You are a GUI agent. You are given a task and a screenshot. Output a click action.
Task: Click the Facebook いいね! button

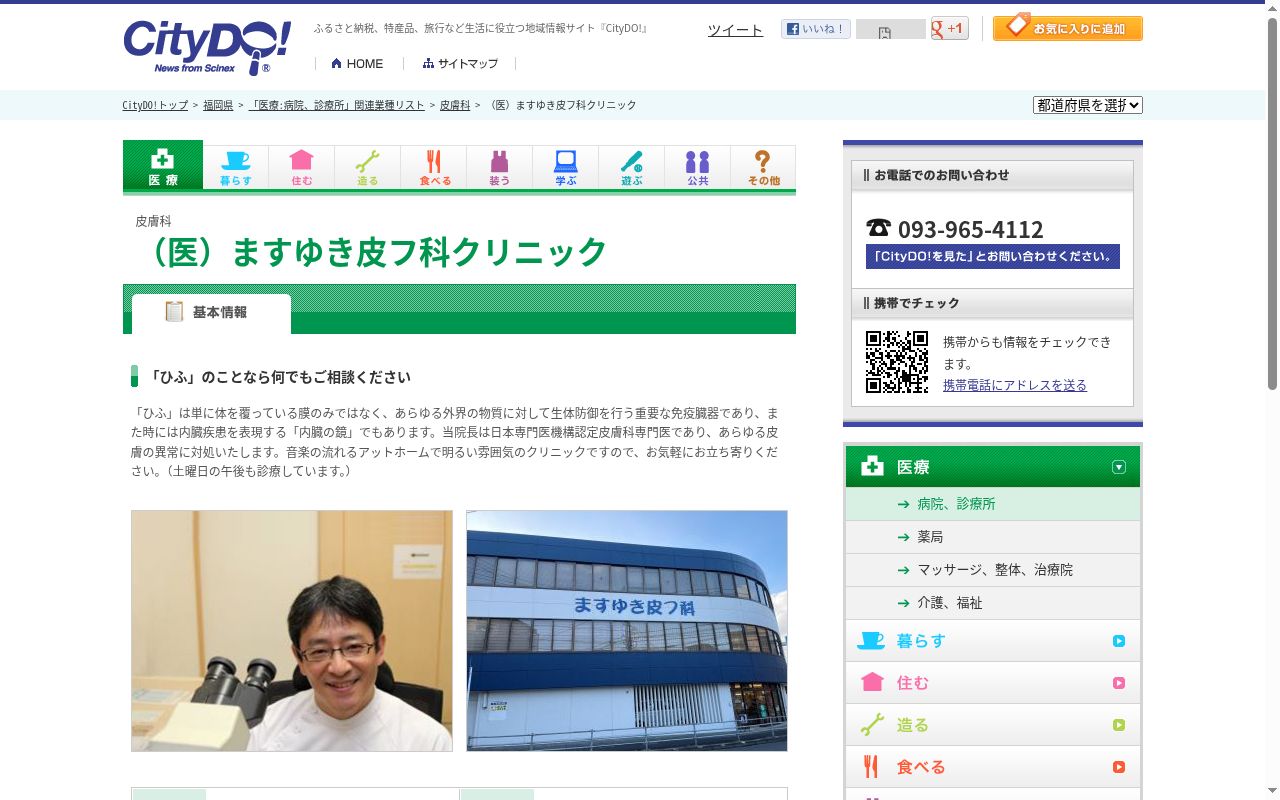(x=816, y=29)
